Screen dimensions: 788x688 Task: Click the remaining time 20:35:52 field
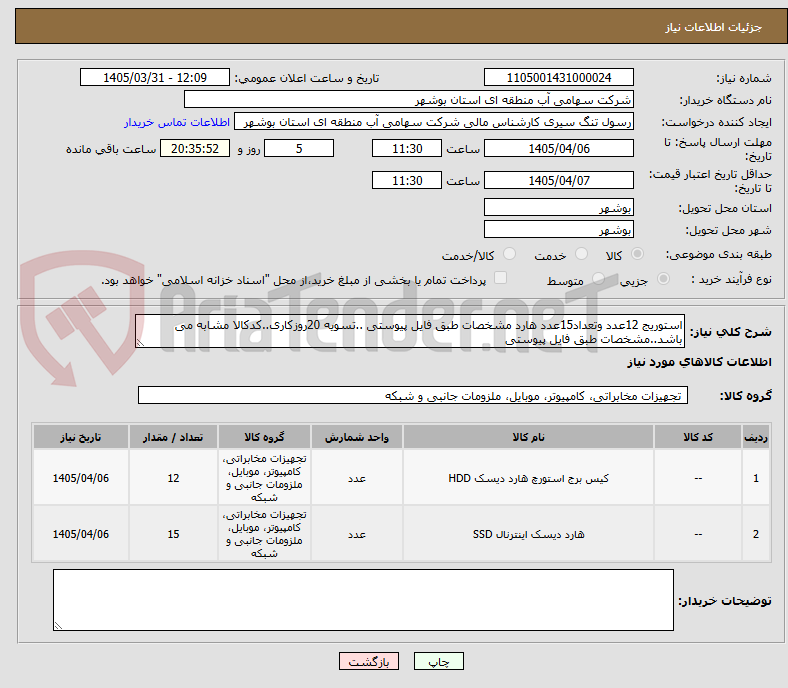tap(195, 148)
